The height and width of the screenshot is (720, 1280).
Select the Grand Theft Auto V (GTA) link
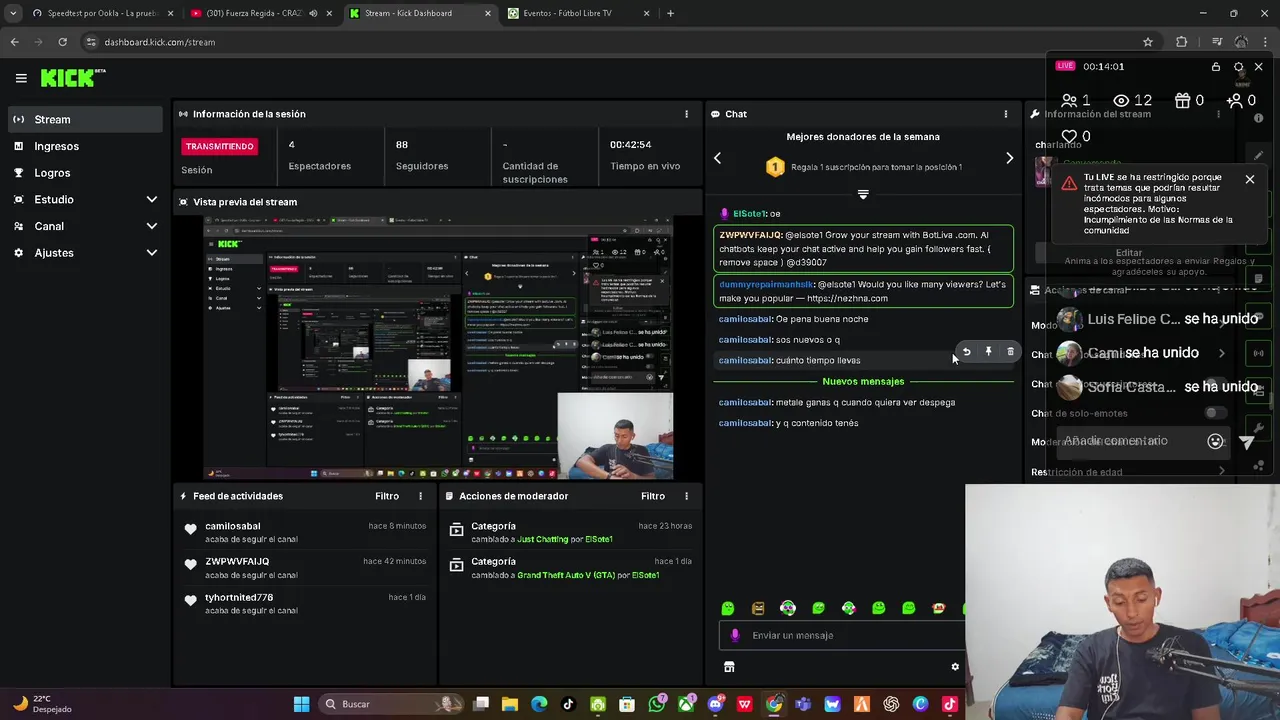point(566,575)
